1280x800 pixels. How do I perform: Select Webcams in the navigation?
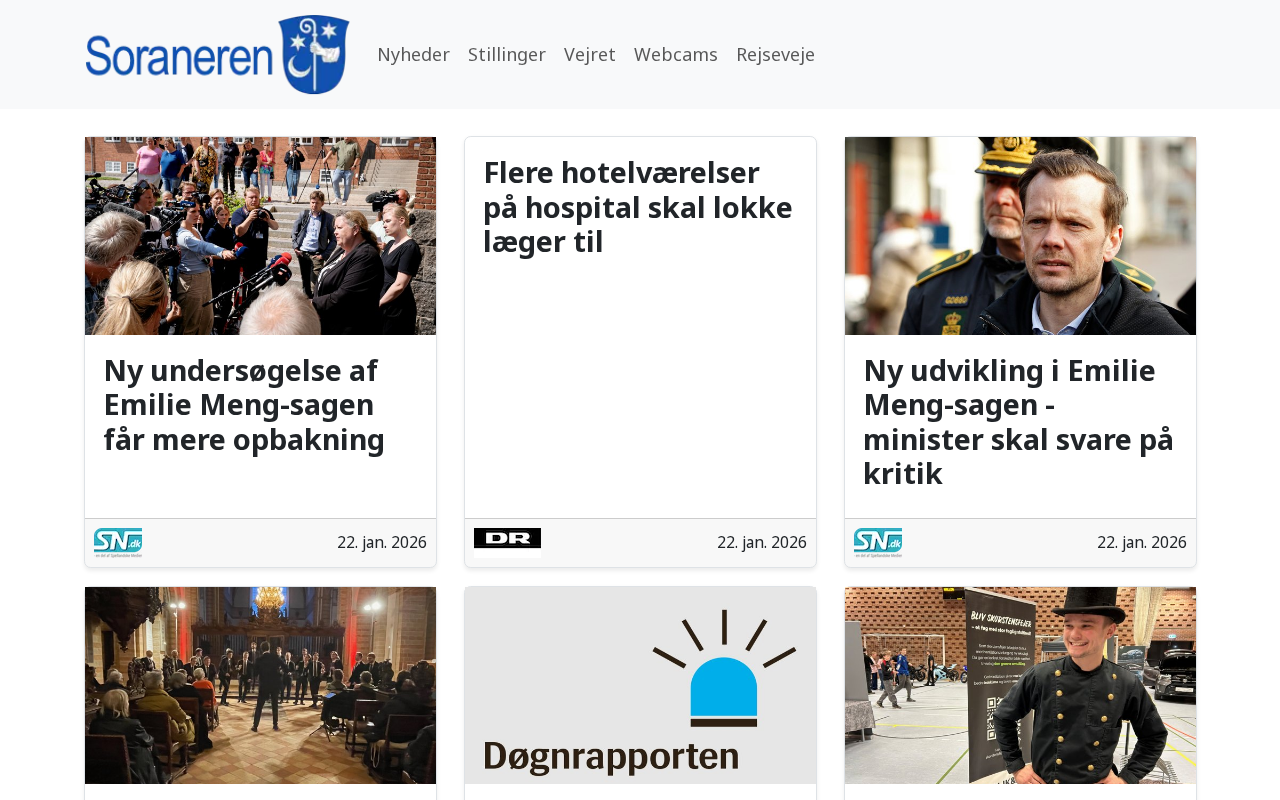click(x=676, y=54)
